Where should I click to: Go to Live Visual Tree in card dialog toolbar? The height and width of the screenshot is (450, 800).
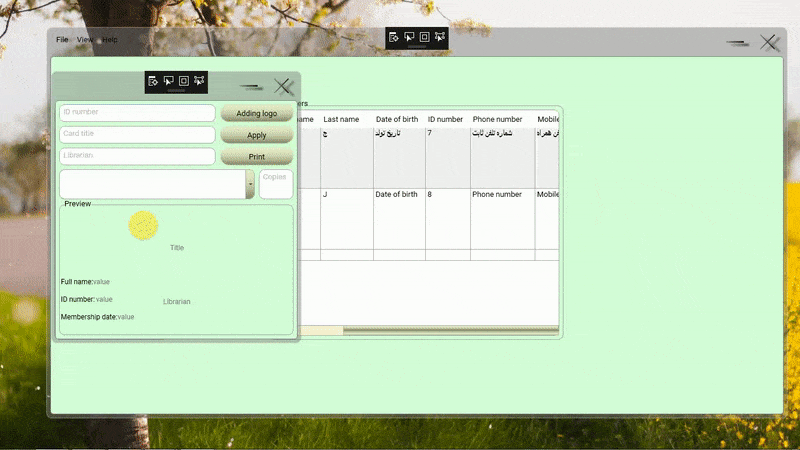click(153, 81)
